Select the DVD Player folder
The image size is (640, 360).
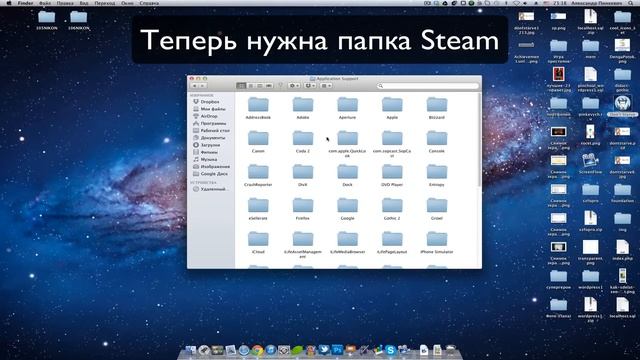click(x=392, y=175)
